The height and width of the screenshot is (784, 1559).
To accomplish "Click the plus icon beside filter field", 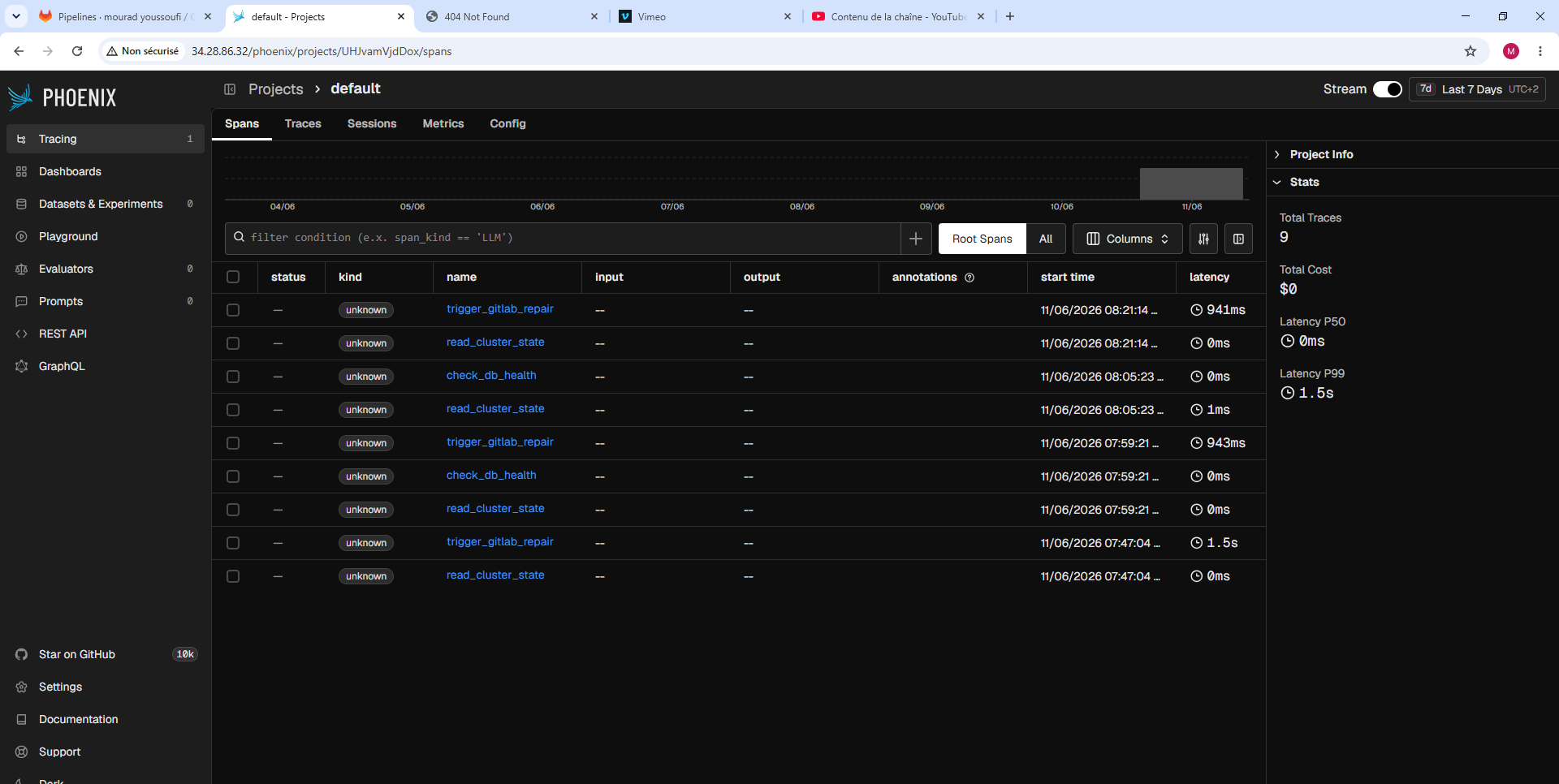I will click(916, 239).
